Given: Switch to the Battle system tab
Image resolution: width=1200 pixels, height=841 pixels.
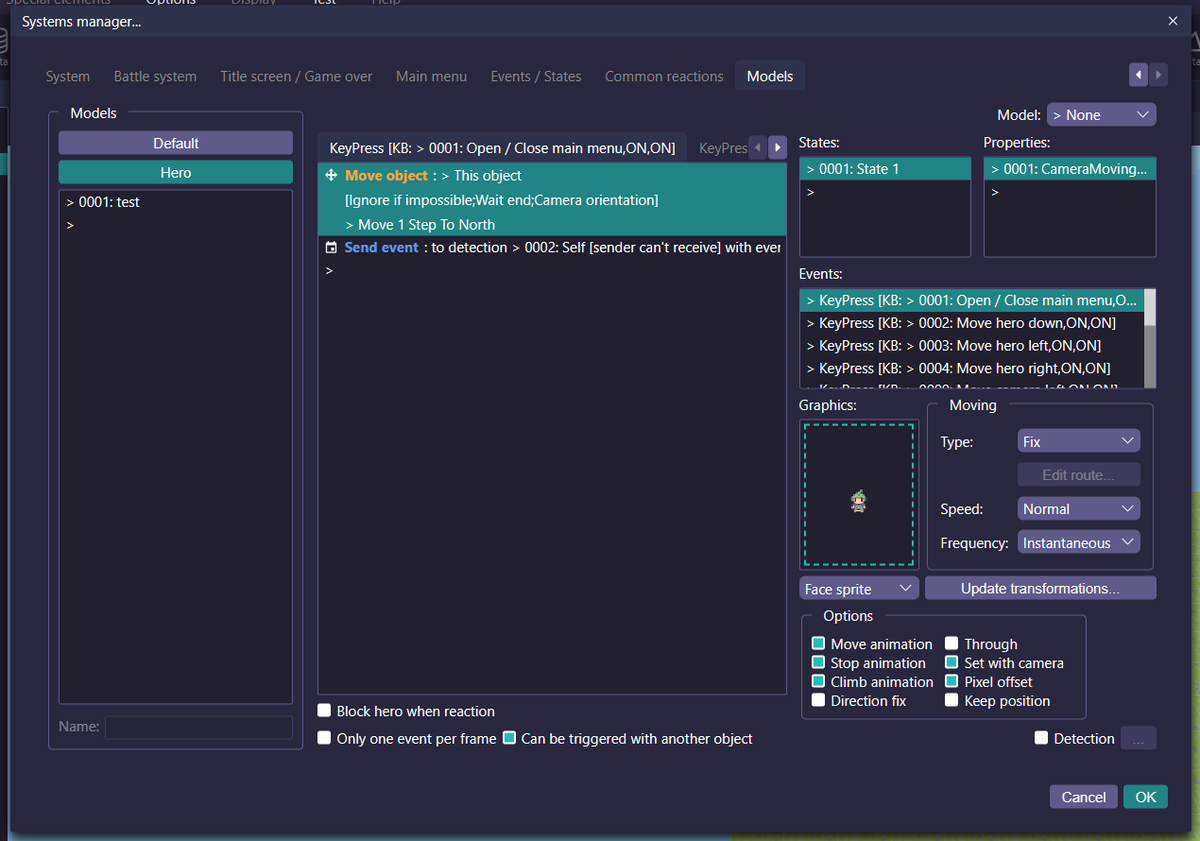Looking at the screenshot, I should [x=155, y=76].
